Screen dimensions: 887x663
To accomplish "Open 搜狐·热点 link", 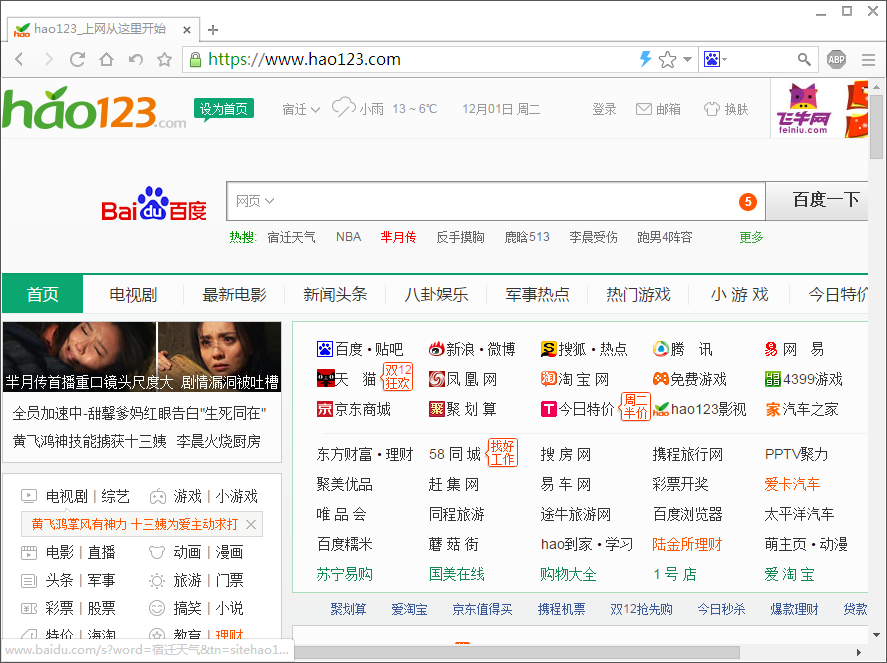I will coord(584,349).
